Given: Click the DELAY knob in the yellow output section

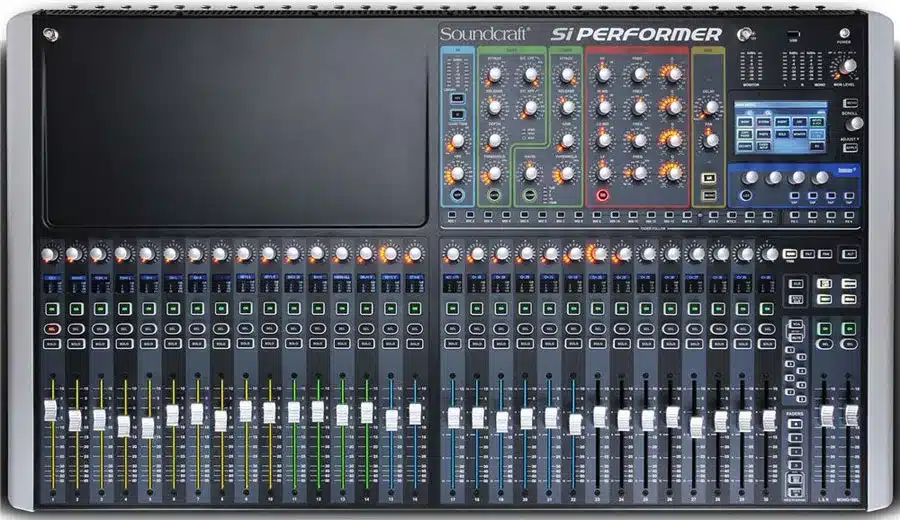Looking at the screenshot, I should [x=711, y=107].
